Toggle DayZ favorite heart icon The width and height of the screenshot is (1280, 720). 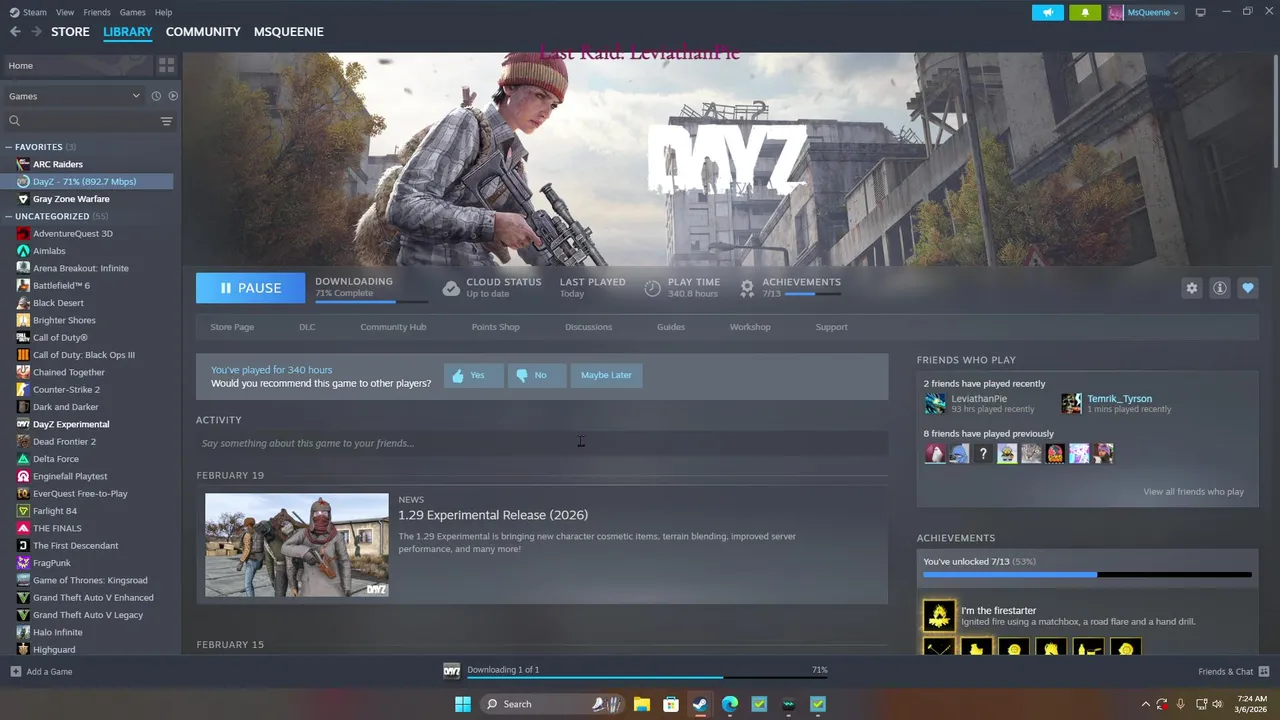[x=1247, y=288]
